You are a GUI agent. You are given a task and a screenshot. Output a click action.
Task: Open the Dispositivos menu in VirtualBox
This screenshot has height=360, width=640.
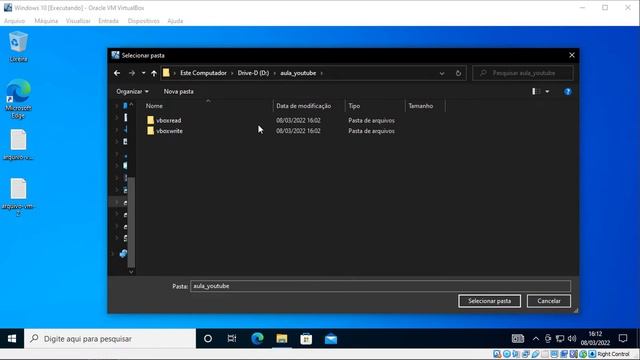tap(143, 21)
